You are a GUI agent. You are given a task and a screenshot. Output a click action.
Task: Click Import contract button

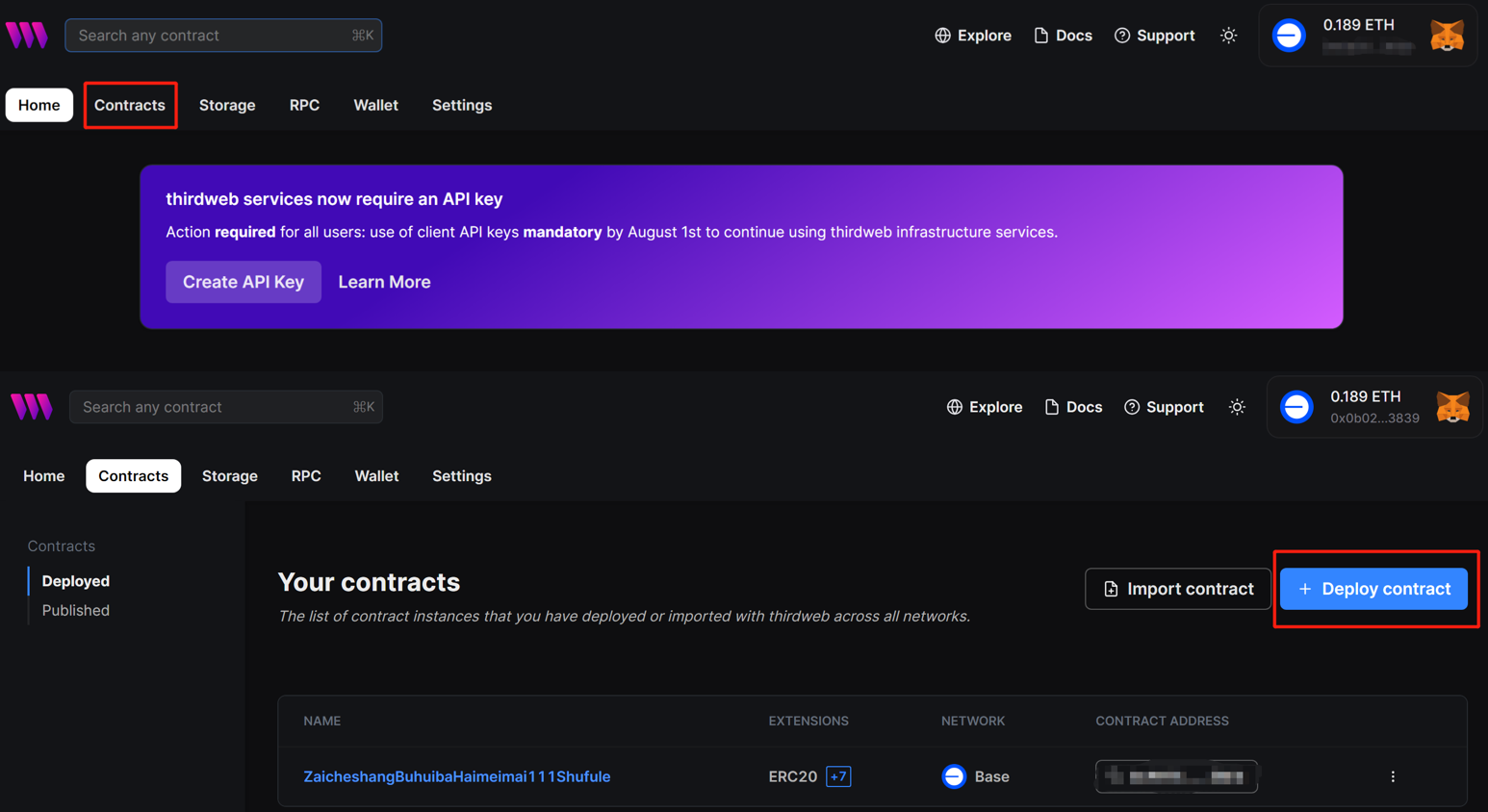(1177, 589)
